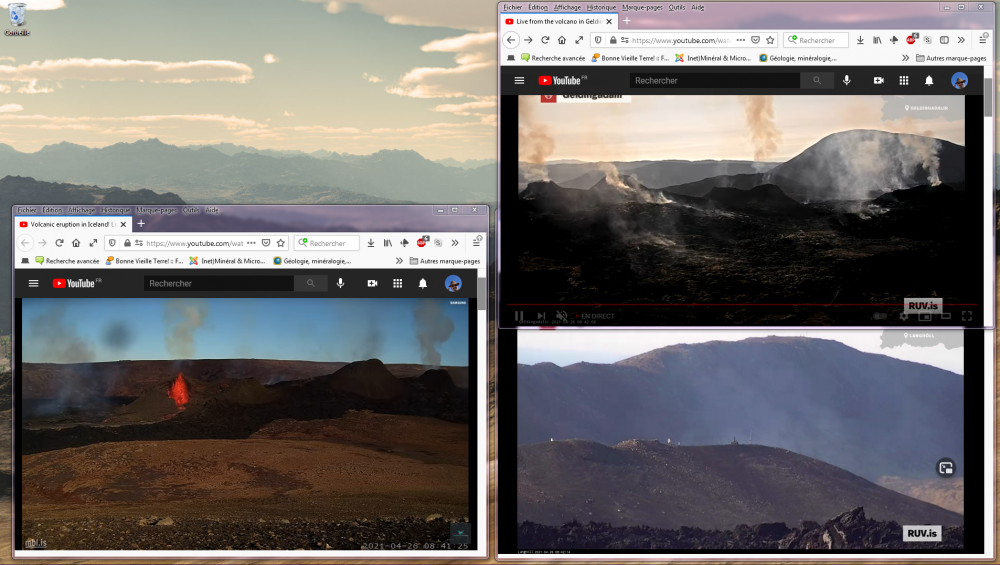Enter fullscreen on the live volcano stream
Screen dimensions: 1000x565
pos(967,316)
